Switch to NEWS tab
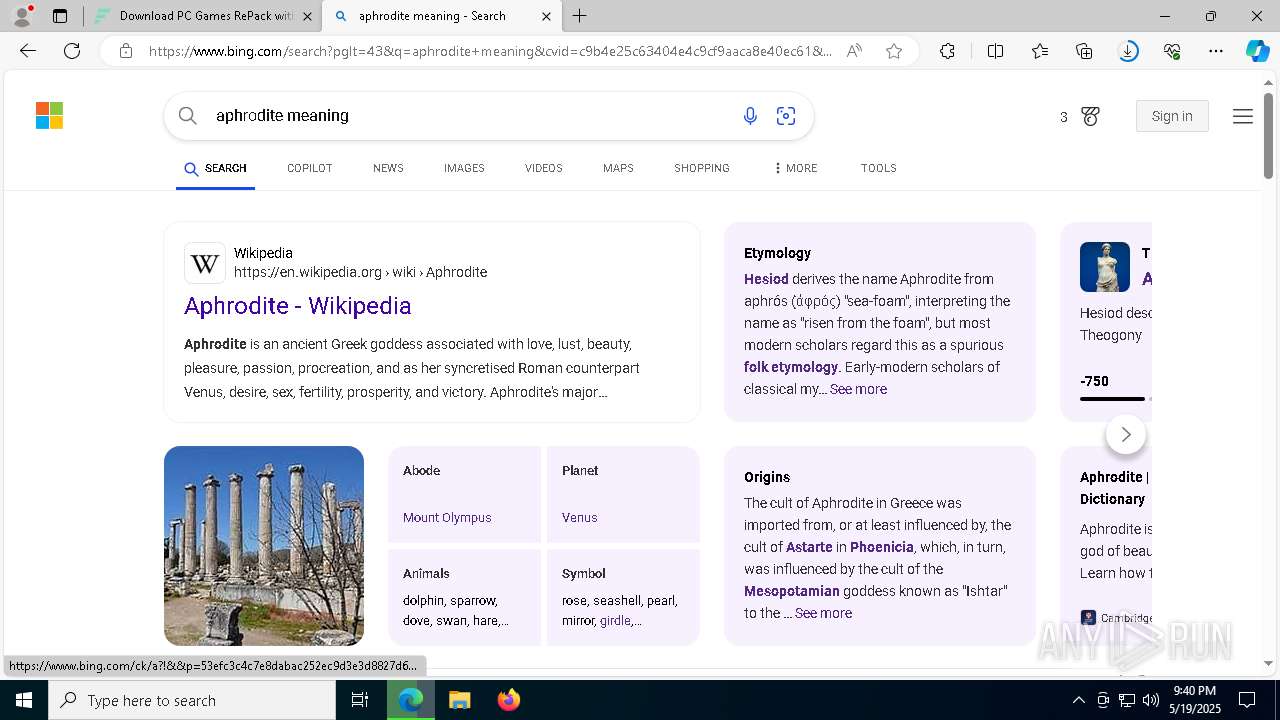 pos(388,168)
